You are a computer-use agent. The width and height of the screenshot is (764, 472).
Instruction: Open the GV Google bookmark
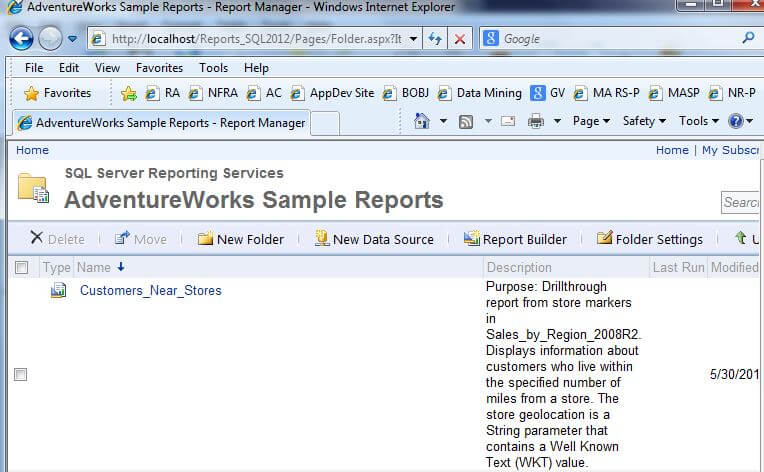point(548,93)
